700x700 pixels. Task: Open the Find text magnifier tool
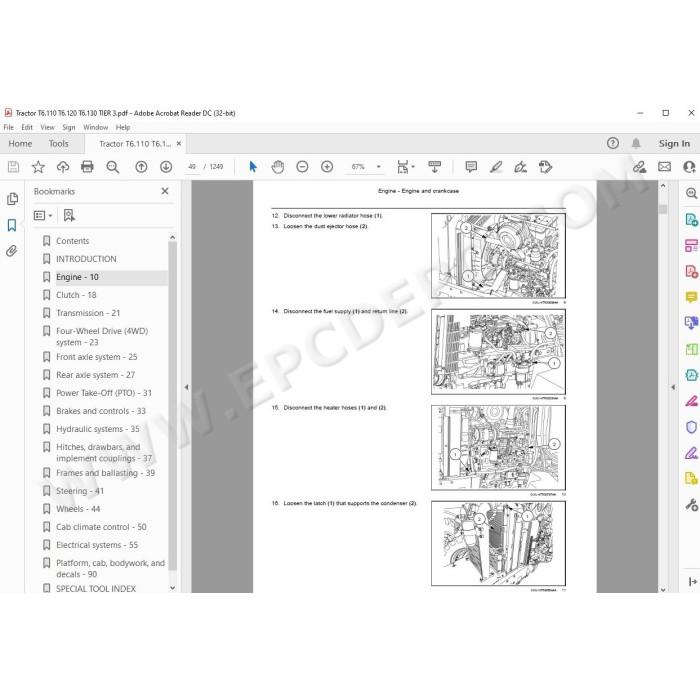(112, 167)
